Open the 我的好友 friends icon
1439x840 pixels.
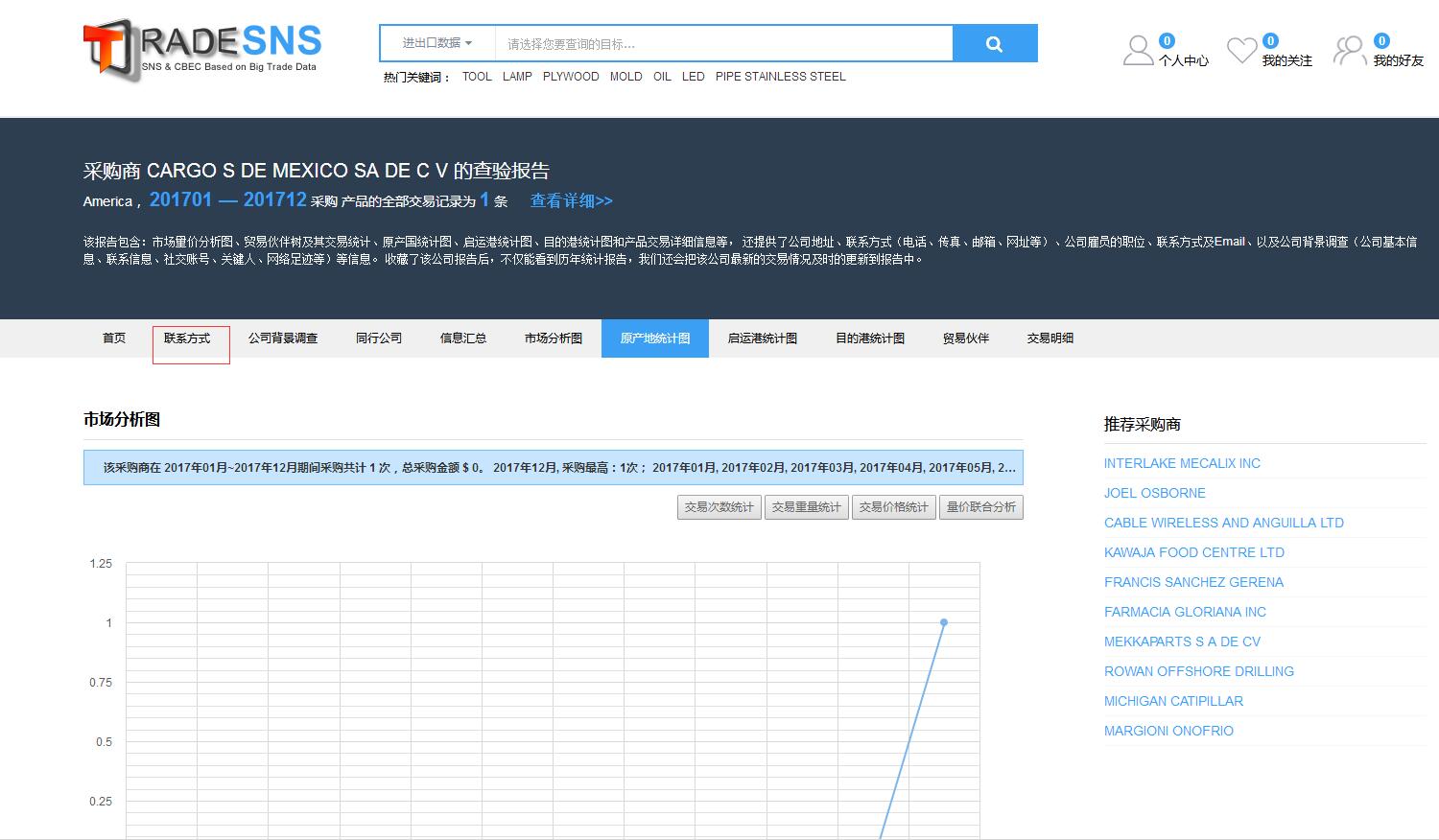click(x=1350, y=50)
